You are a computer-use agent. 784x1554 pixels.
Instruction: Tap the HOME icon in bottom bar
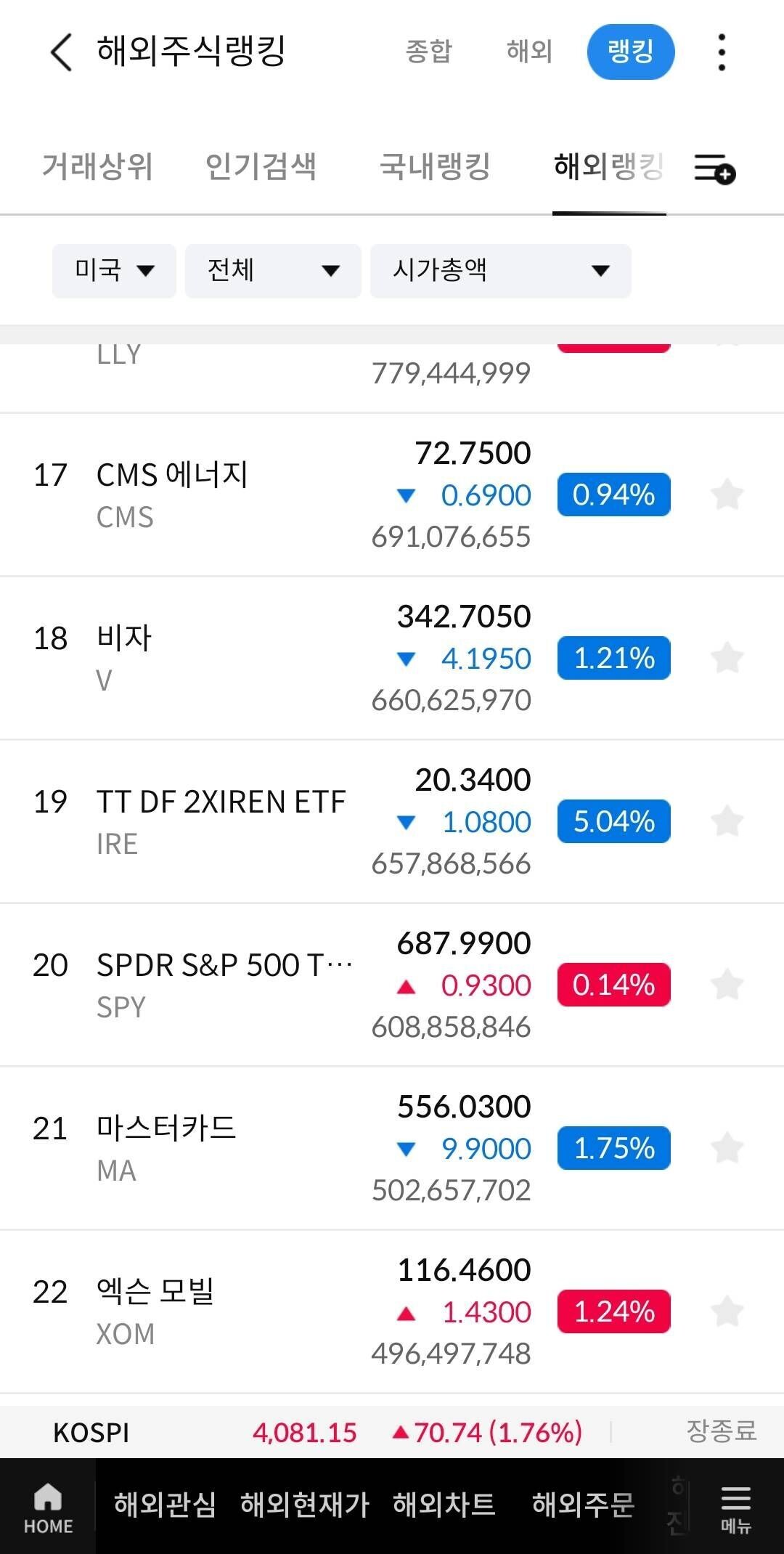48,1508
